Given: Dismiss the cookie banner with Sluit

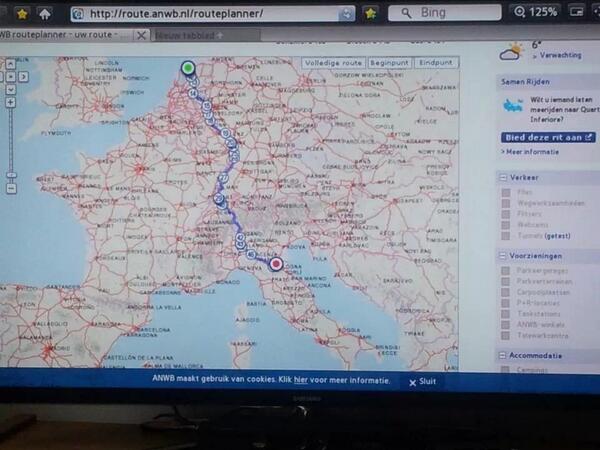Looking at the screenshot, I should pyautogui.click(x=422, y=382).
